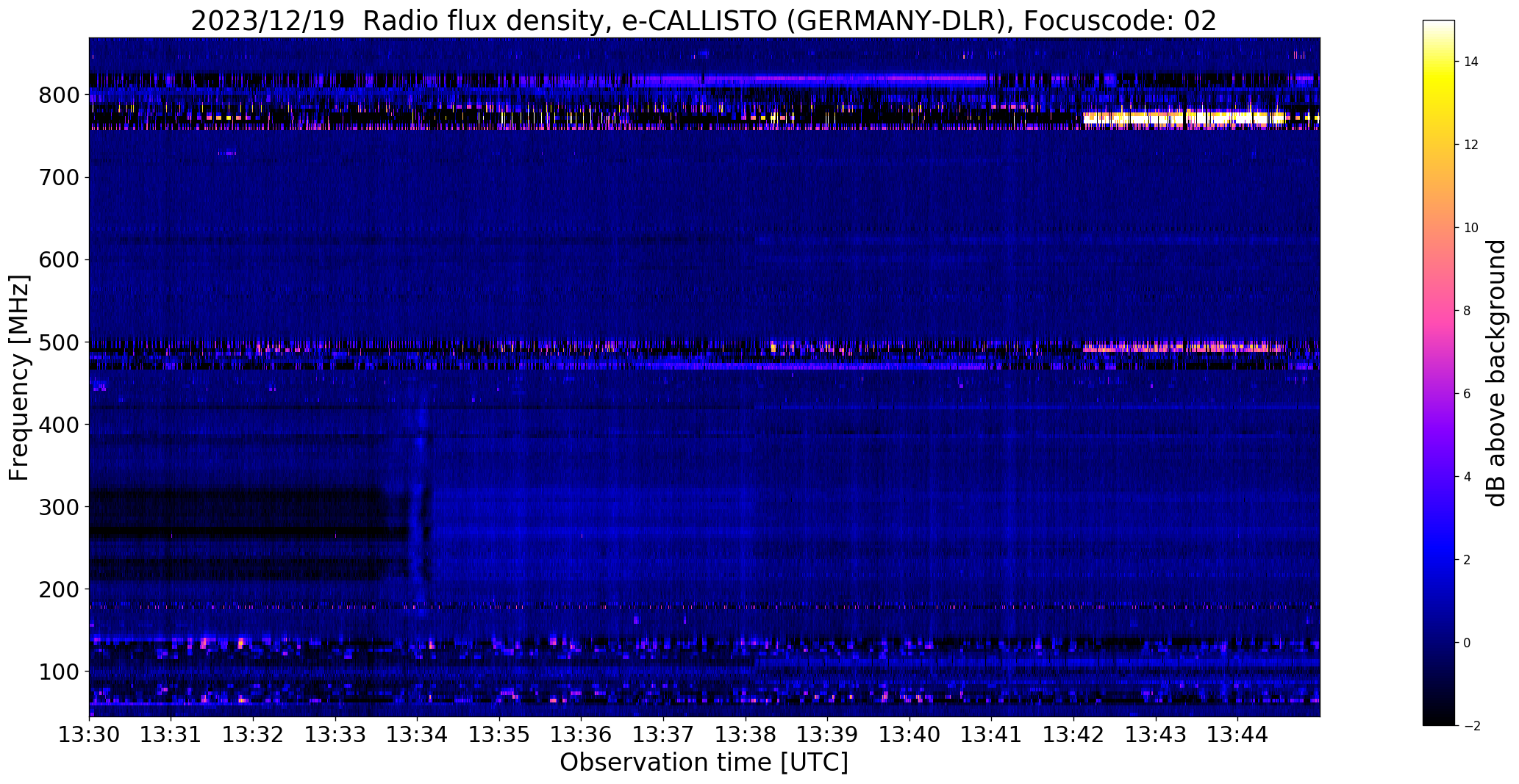Click the 13:43 time tick label

pos(1156,735)
